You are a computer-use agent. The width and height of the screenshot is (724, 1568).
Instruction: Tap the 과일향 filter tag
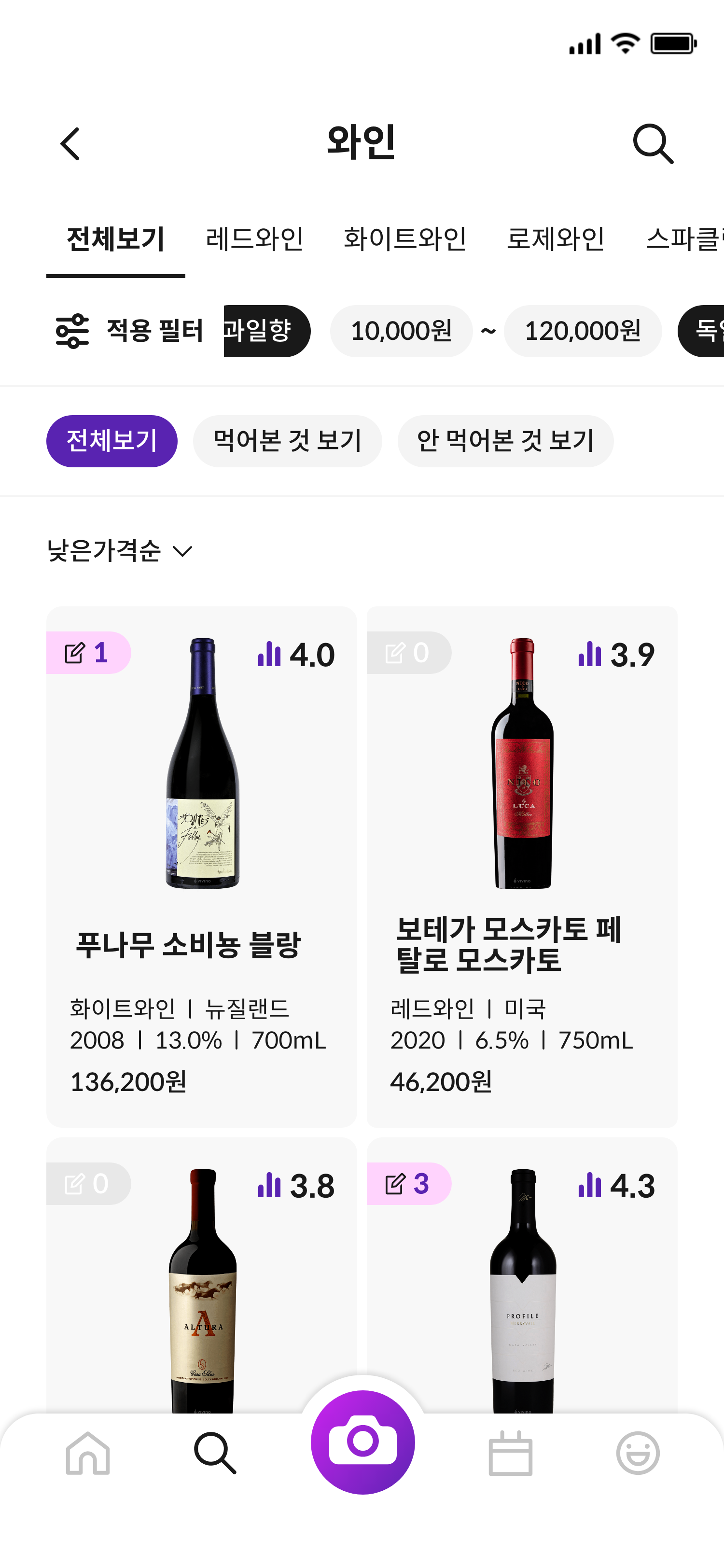click(x=266, y=331)
